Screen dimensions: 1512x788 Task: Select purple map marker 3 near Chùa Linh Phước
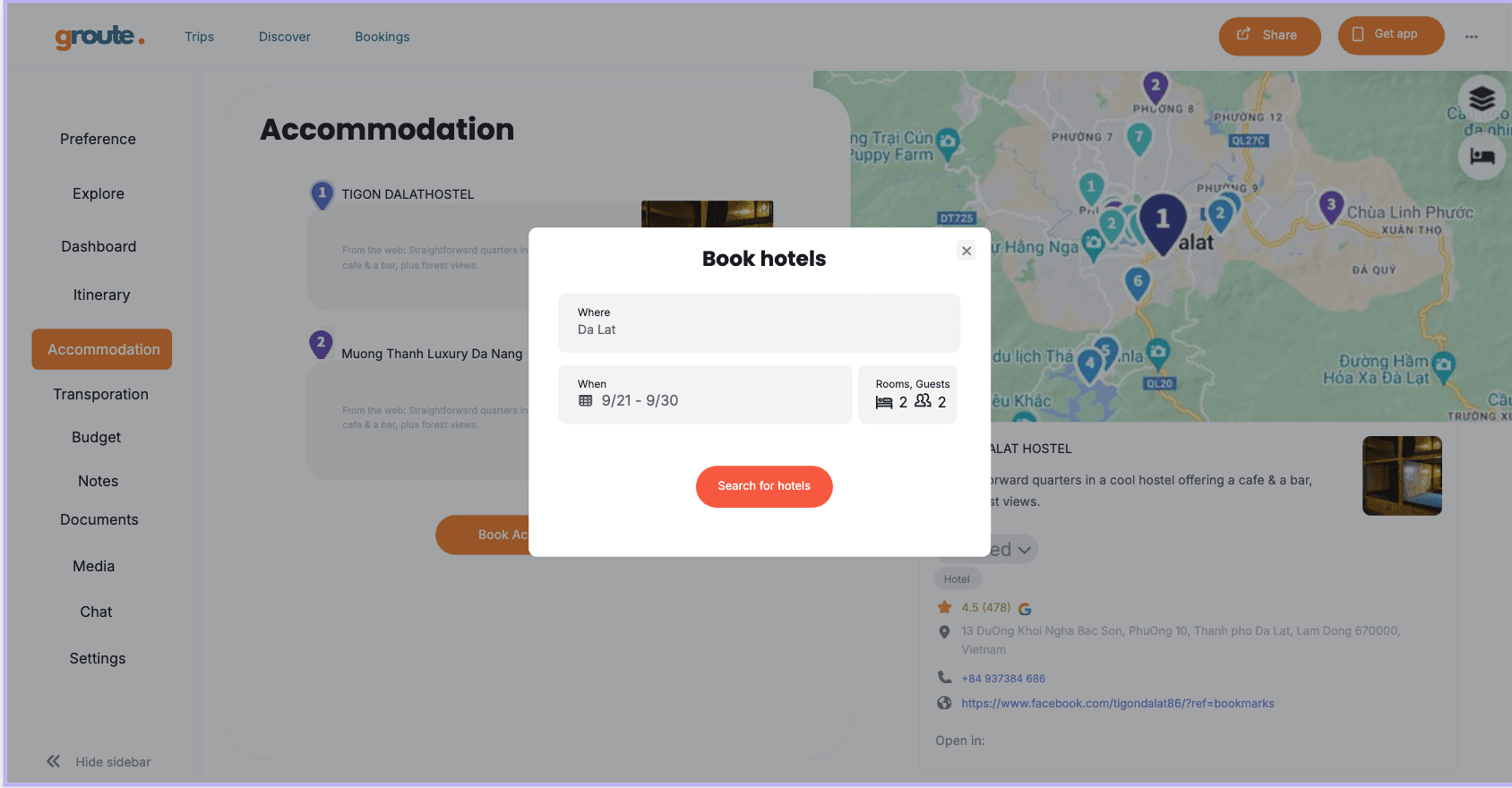(1331, 206)
